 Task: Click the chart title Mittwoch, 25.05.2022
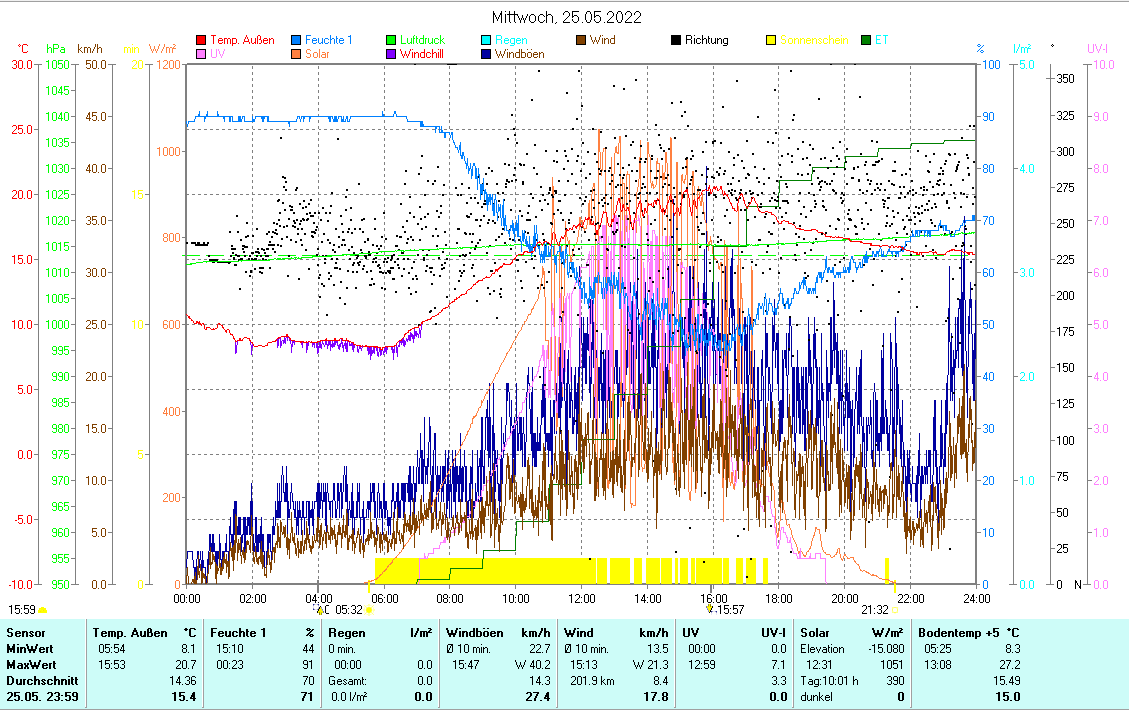tap(567, 17)
